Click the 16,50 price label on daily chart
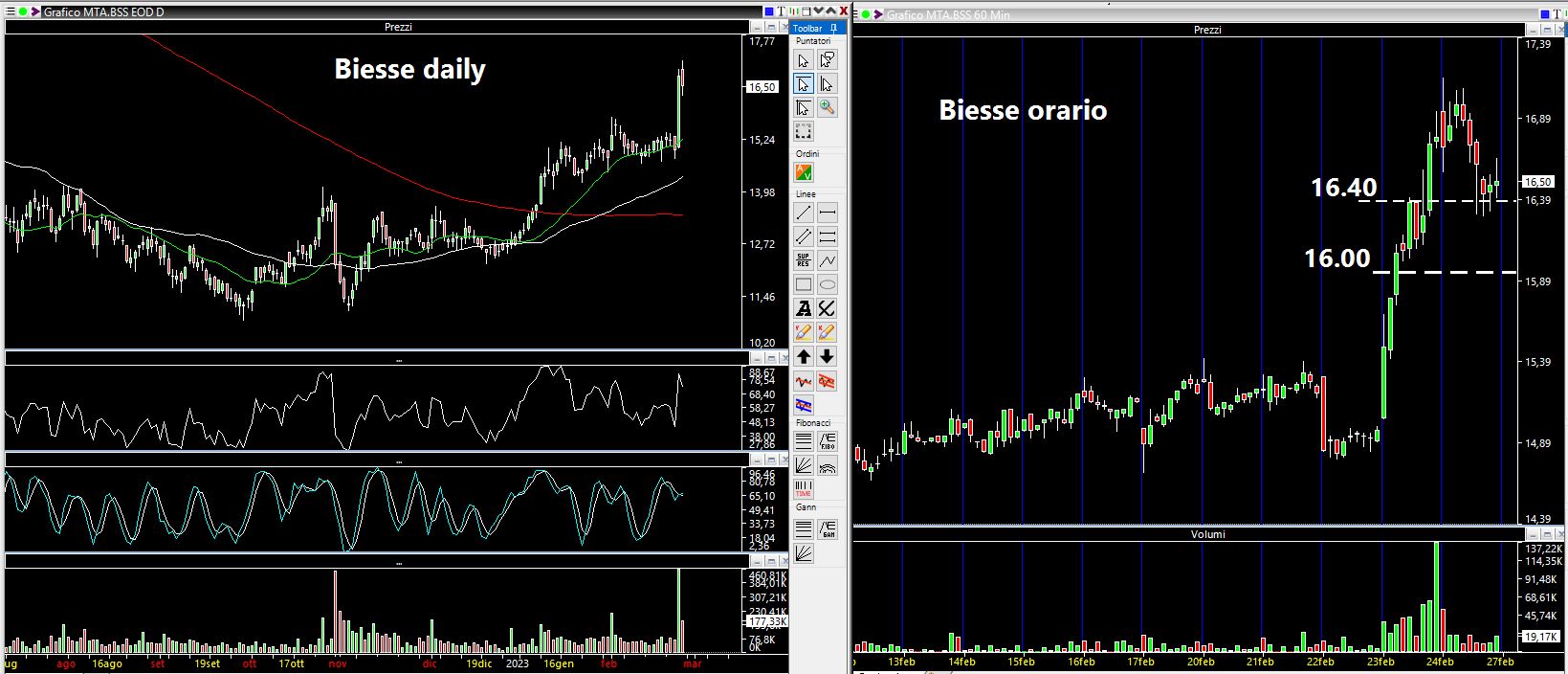This screenshot has width=1568, height=674. pos(762,87)
